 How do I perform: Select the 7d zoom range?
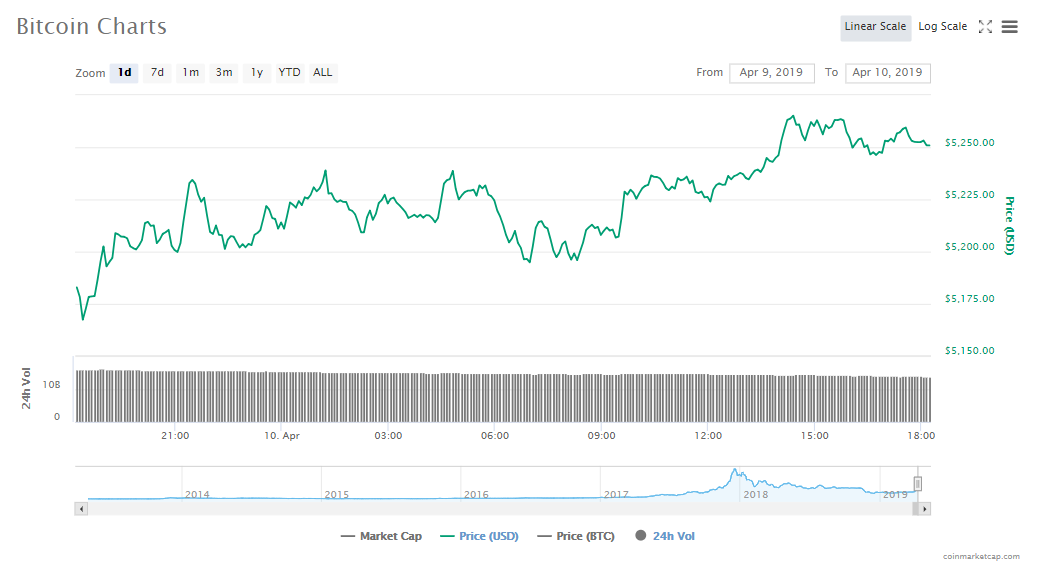[x=157, y=73]
